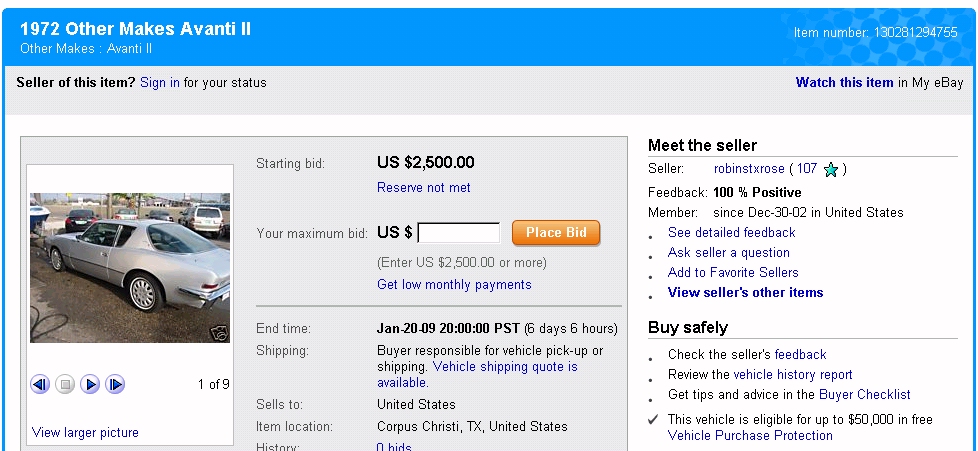
Task: Advance to the next photo
Action: tap(115, 384)
